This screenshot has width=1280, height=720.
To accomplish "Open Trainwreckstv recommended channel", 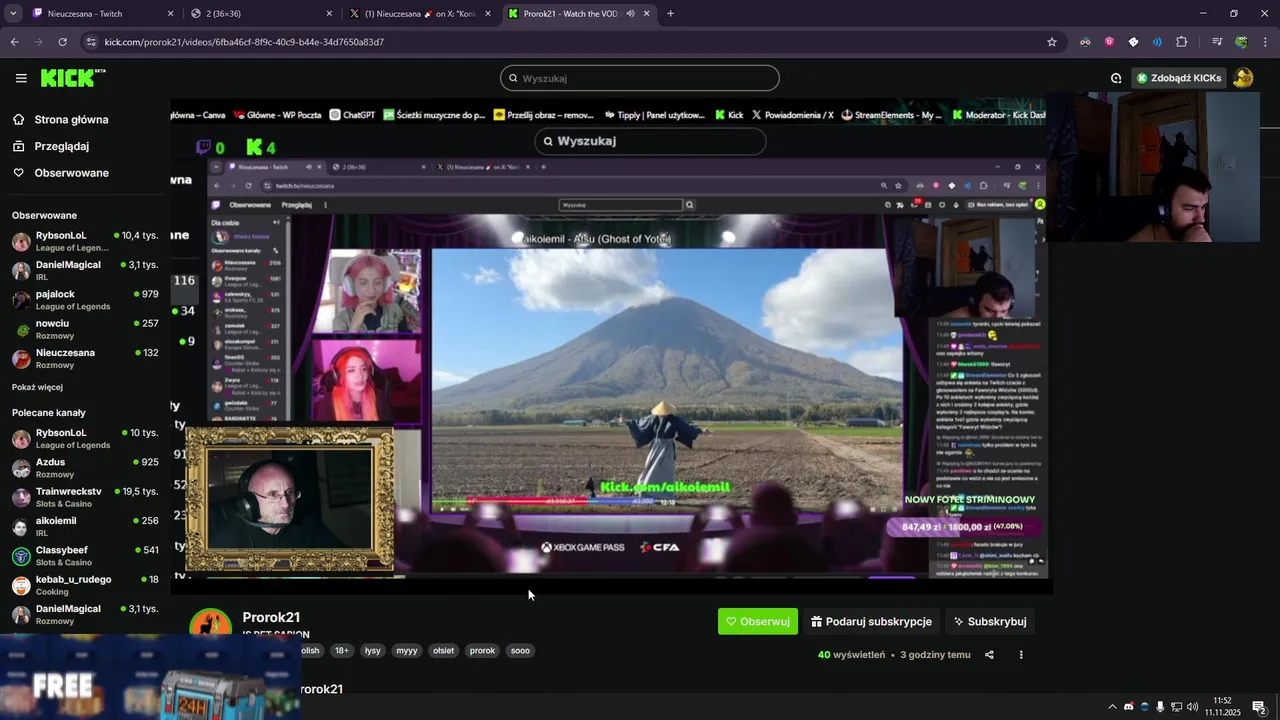I will (85, 497).
